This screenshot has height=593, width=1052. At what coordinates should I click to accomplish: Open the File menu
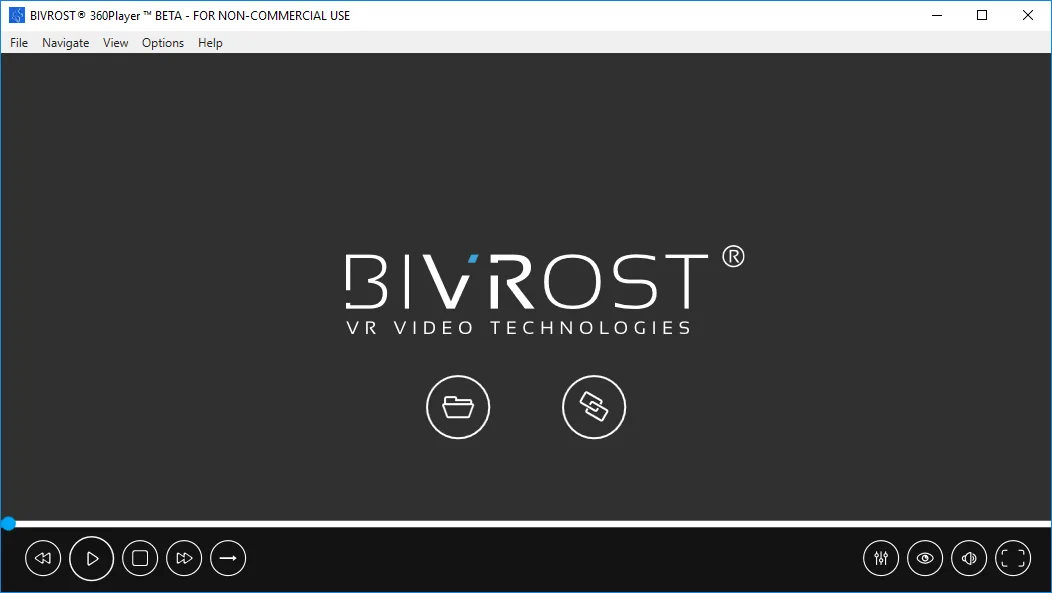coord(19,43)
